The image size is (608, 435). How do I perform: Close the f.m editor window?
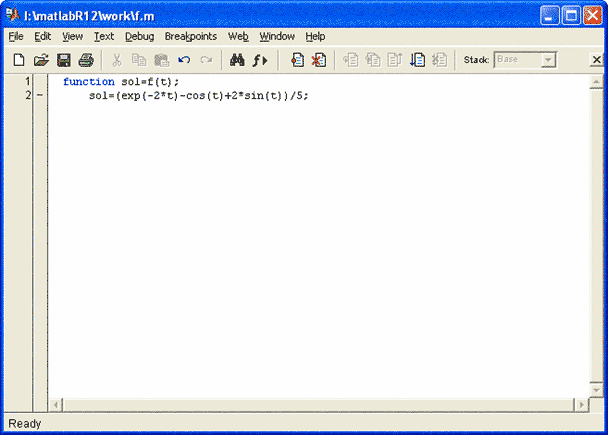593,16
